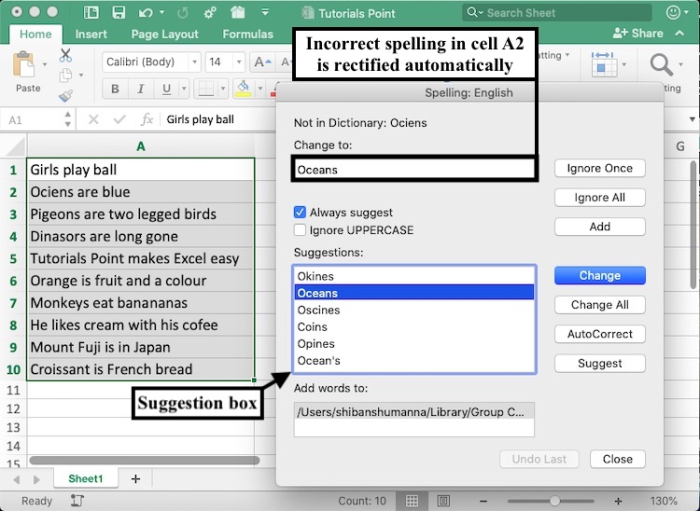The height and width of the screenshot is (511, 700).
Task: Open the font name dropdown
Action: (194, 62)
